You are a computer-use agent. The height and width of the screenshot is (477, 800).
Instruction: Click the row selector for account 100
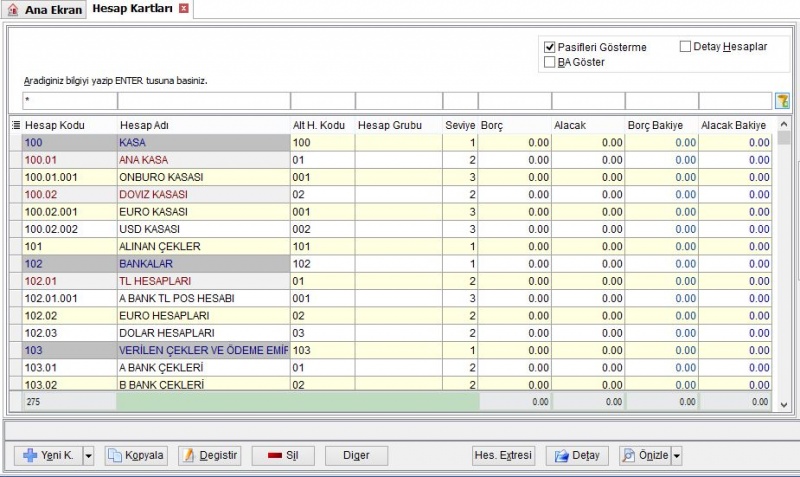tap(16, 142)
